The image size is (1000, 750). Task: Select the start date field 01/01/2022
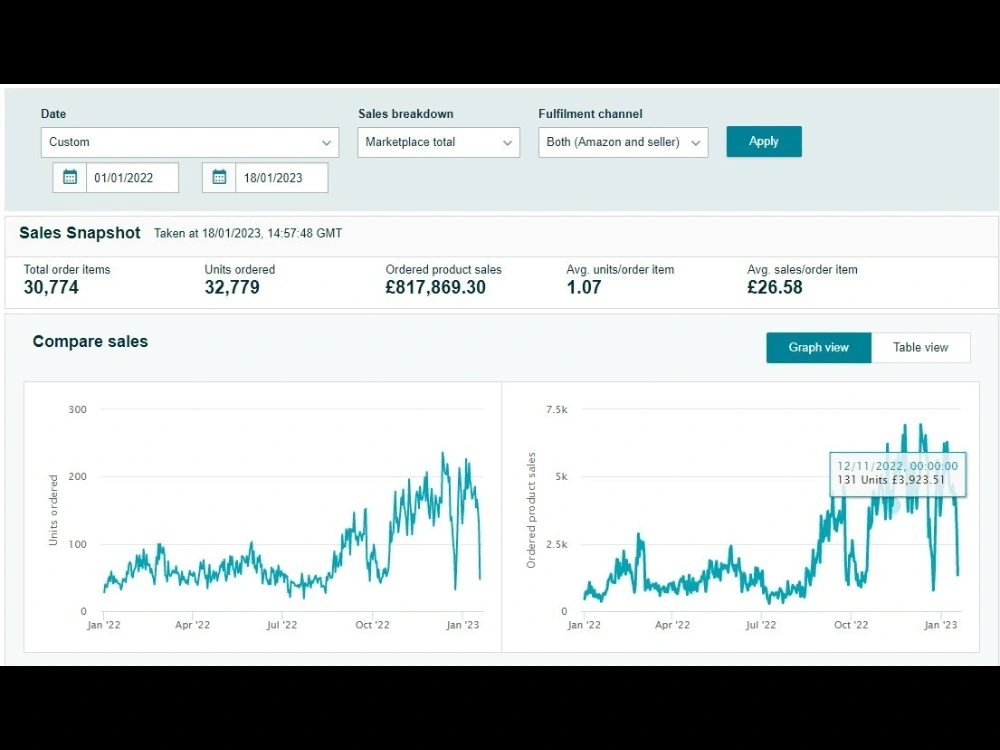pyautogui.click(x=132, y=177)
